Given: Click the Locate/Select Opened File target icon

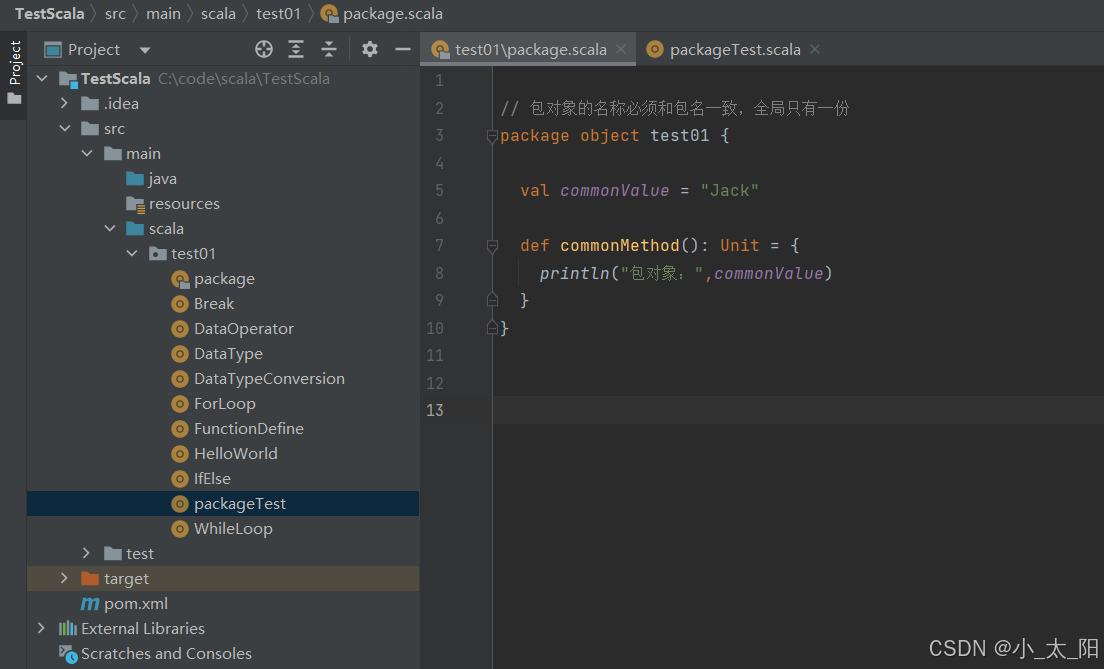Looking at the screenshot, I should pos(264,49).
